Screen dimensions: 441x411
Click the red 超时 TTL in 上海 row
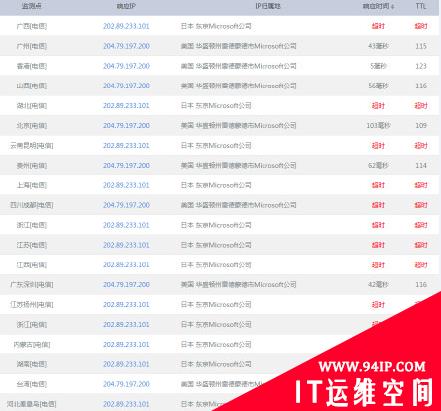pyautogui.click(x=421, y=185)
